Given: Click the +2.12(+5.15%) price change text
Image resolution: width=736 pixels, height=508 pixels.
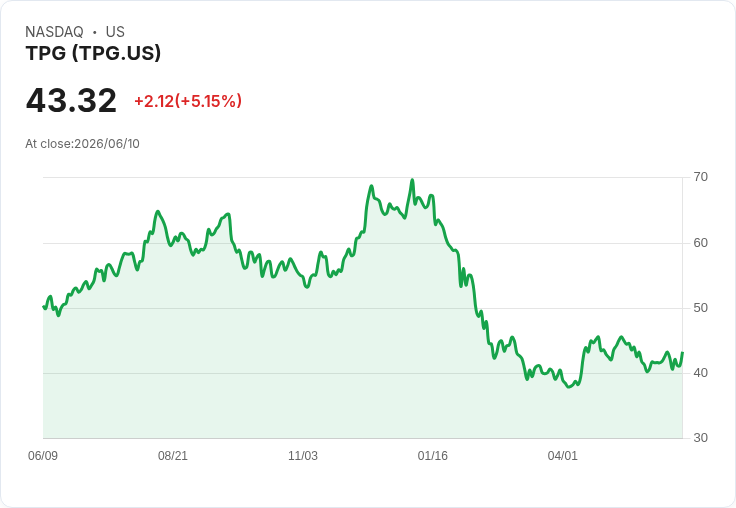Looking at the screenshot, I should pos(188,101).
